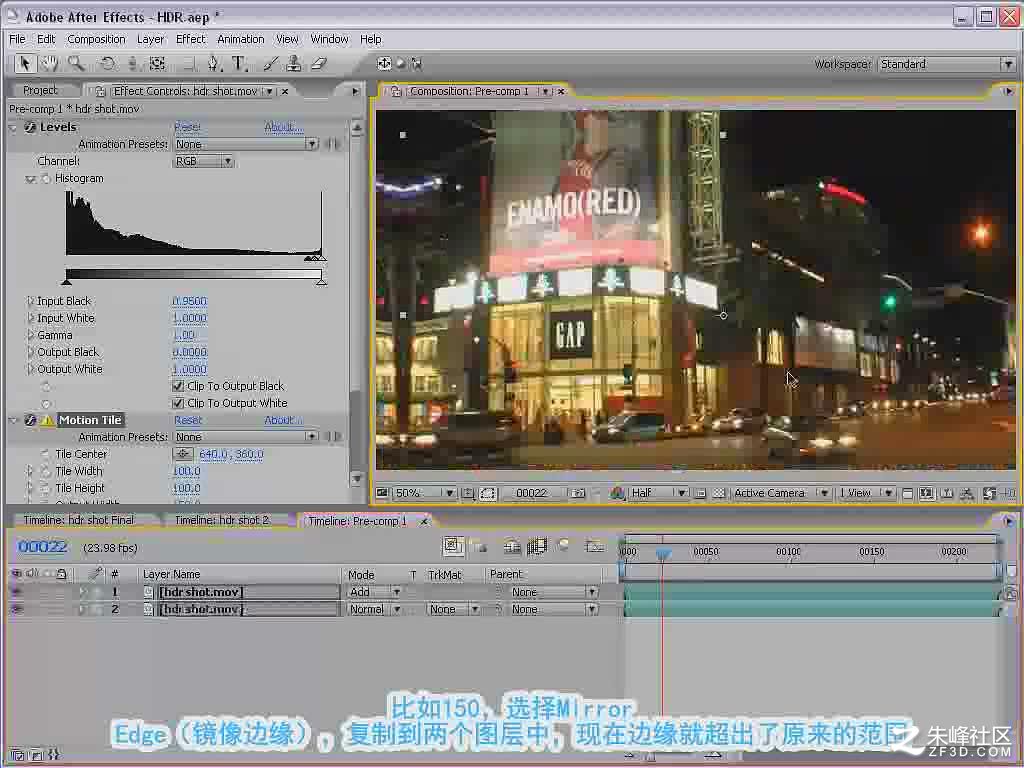Toggle Frame Blending icon in timeline
1024x768 pixels.
[x=537, y=546]
